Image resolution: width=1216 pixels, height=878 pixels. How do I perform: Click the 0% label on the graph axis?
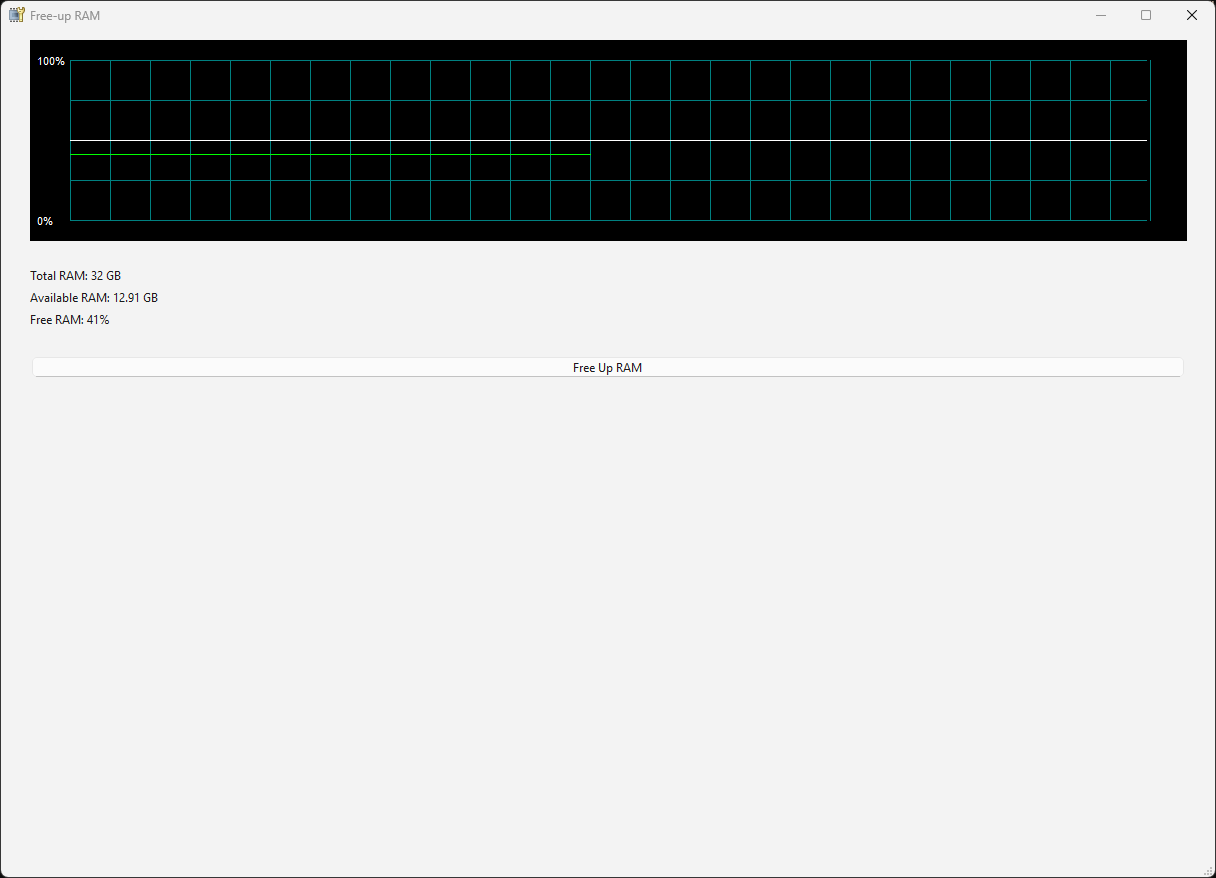coord(45,221)
